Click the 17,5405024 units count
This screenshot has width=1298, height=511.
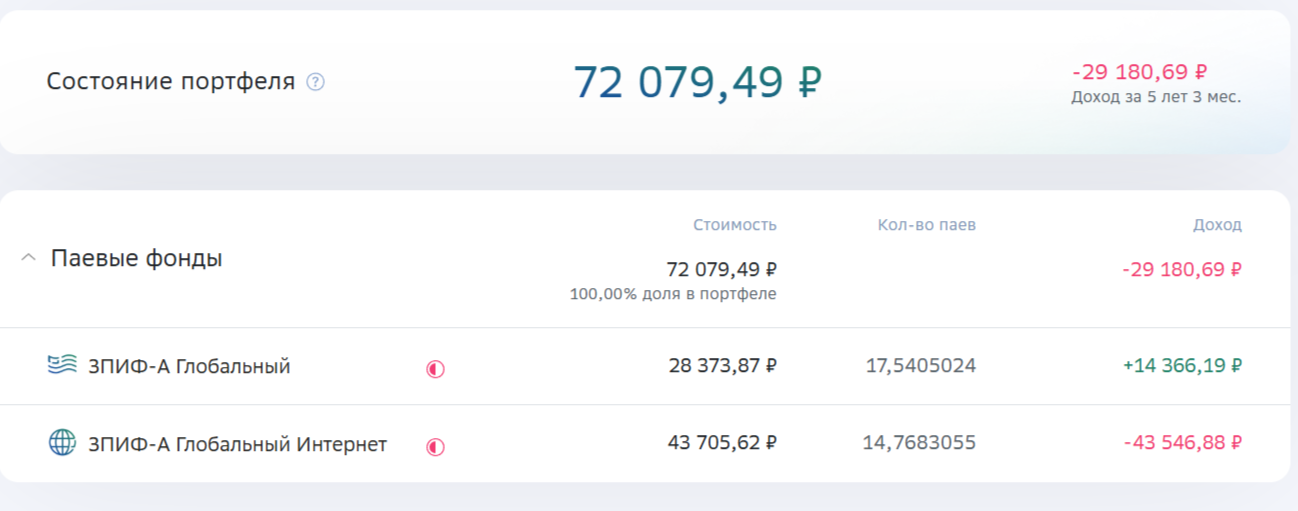(921, 366)
